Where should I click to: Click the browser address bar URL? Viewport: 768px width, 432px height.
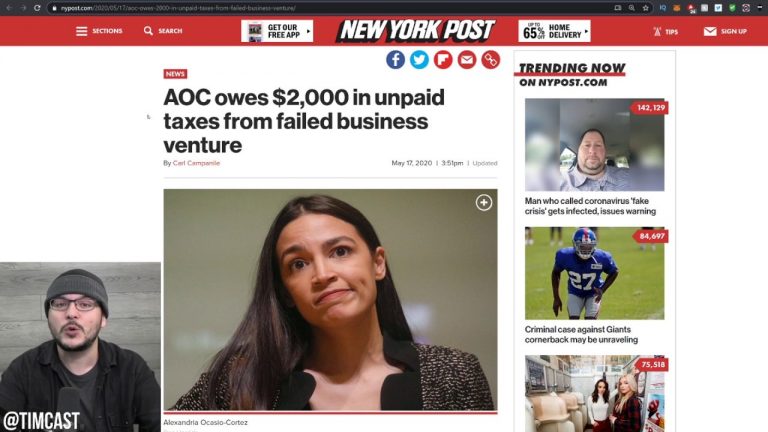200,7
